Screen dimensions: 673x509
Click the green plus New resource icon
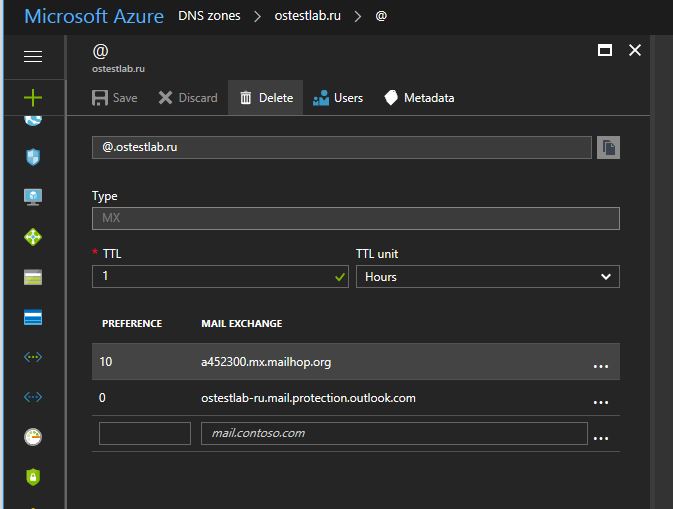click(33, 98)
